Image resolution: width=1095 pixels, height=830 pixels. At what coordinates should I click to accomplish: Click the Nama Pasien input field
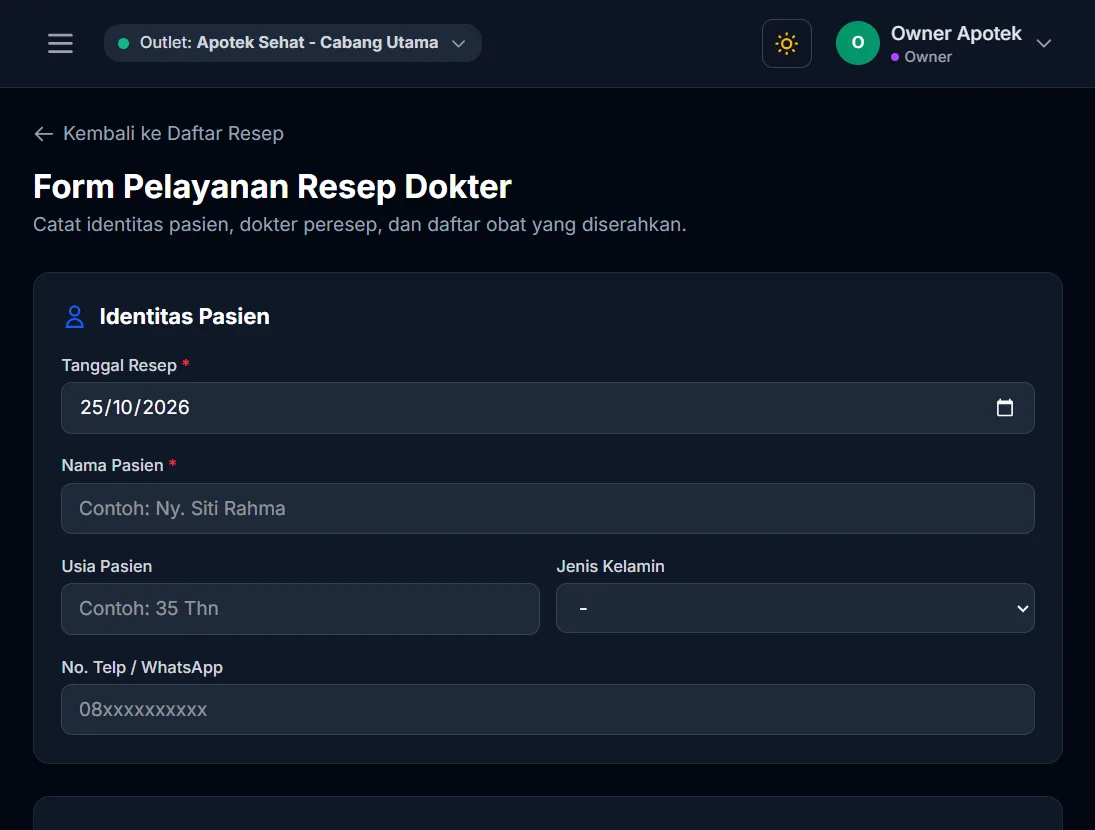tap(548, 508)
